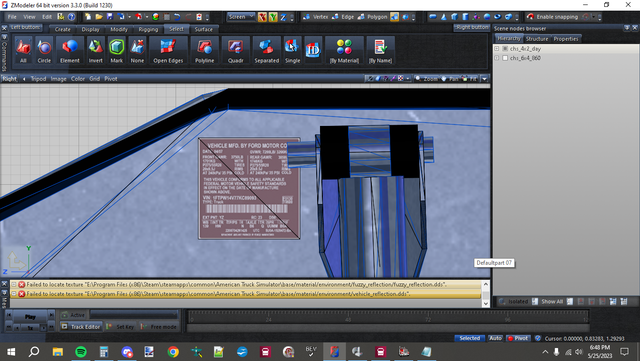The height and width of the screenshot is (361, 640).
Task: Click the Pivot status bar button
Action: coord(518,338)
